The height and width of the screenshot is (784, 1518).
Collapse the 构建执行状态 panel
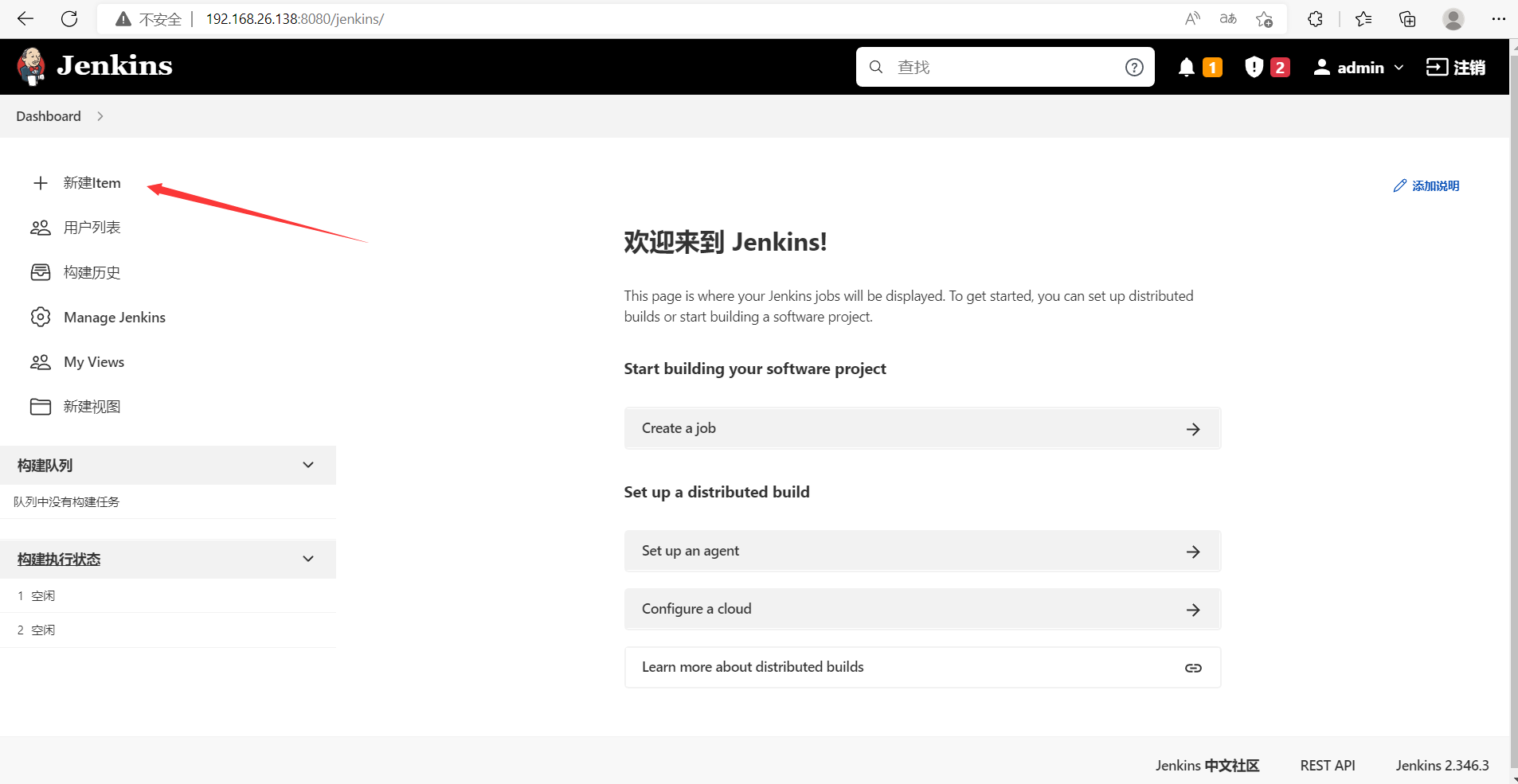click(308, 559)
